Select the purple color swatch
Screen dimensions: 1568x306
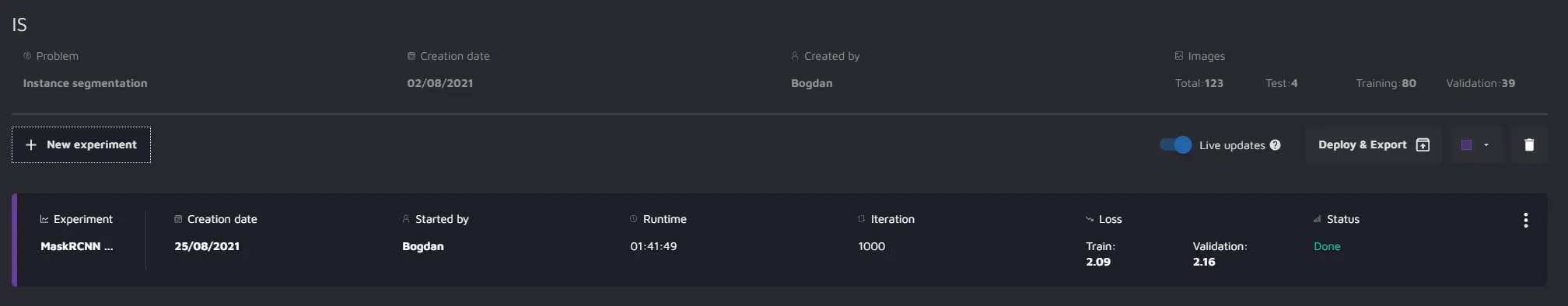tap(1466, 145)
